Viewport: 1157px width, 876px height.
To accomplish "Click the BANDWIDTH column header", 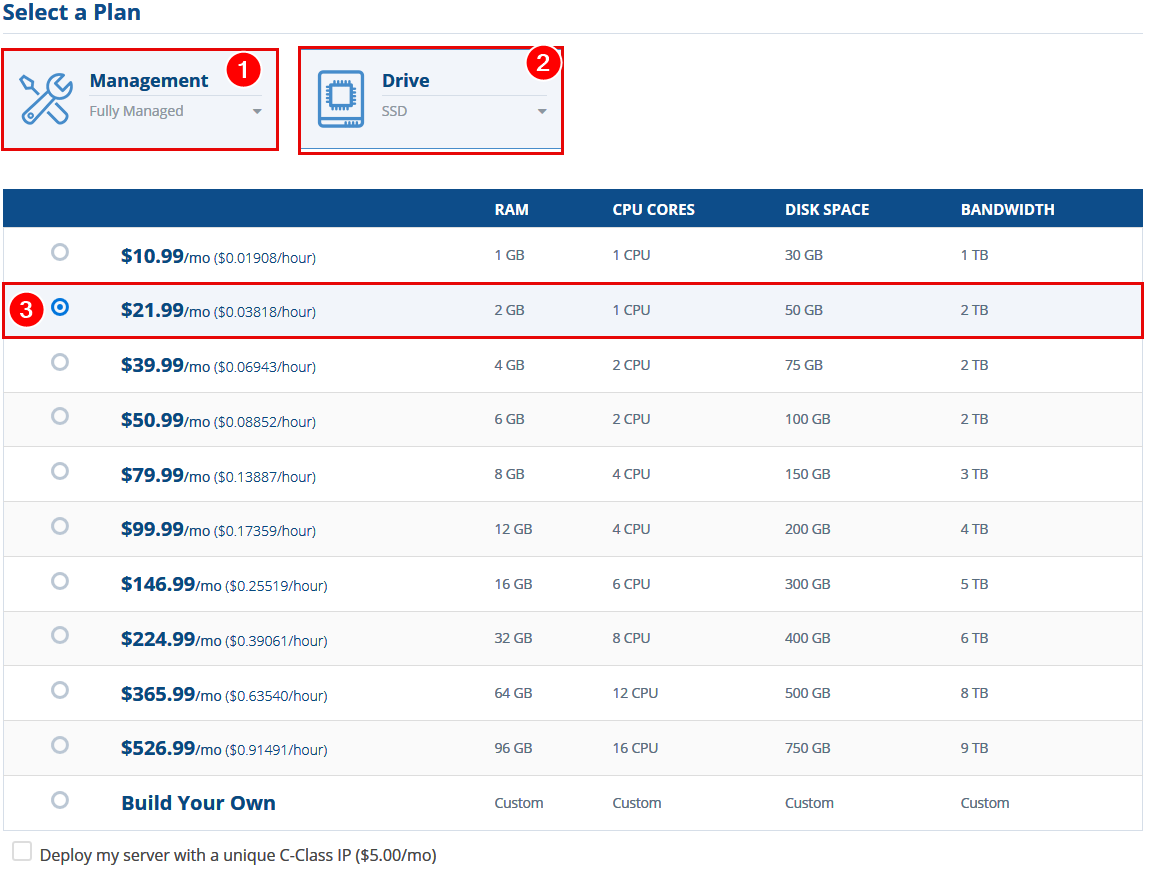I will (1007, 210).
